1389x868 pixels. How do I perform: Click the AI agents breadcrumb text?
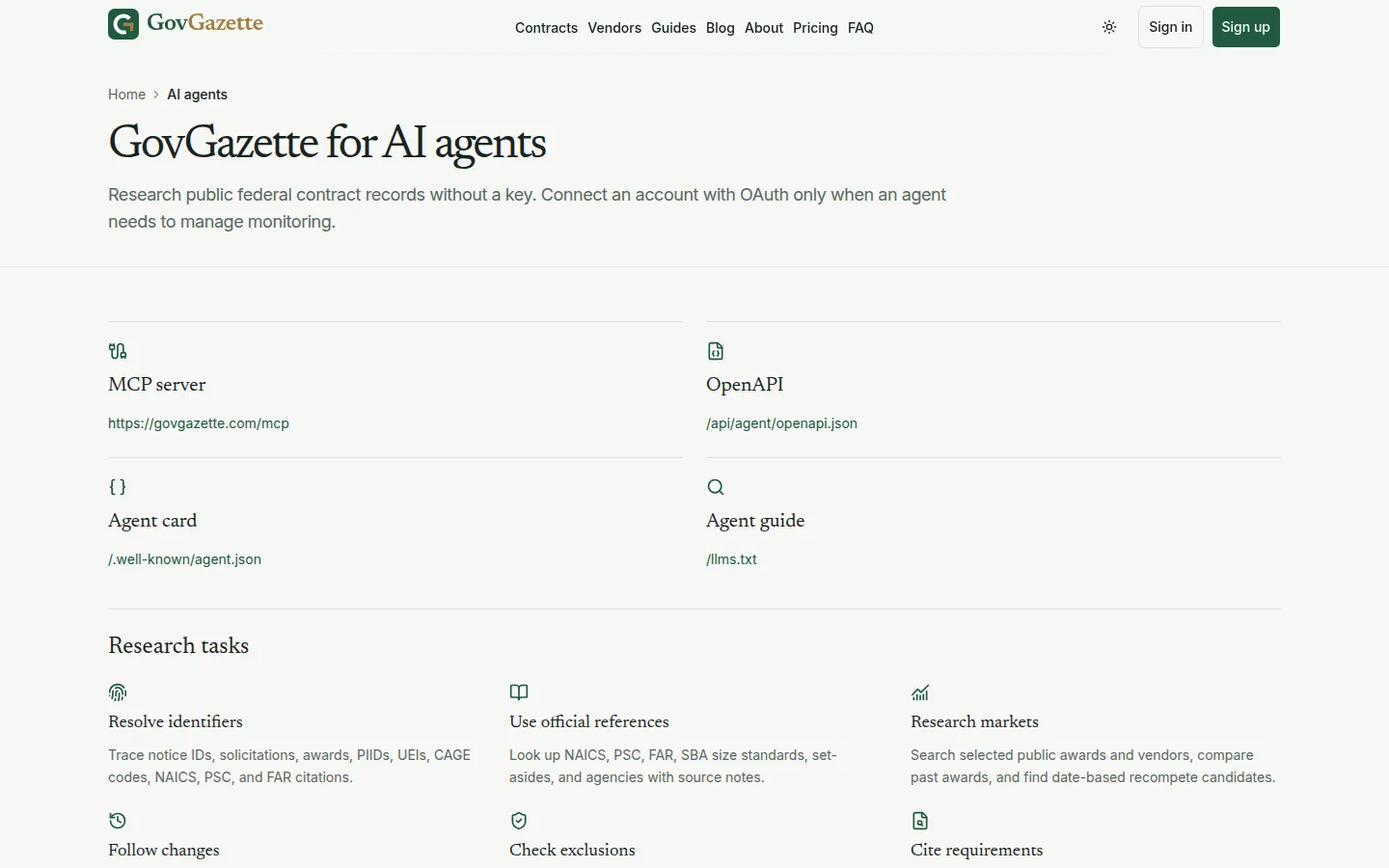(x=197, y=95)
